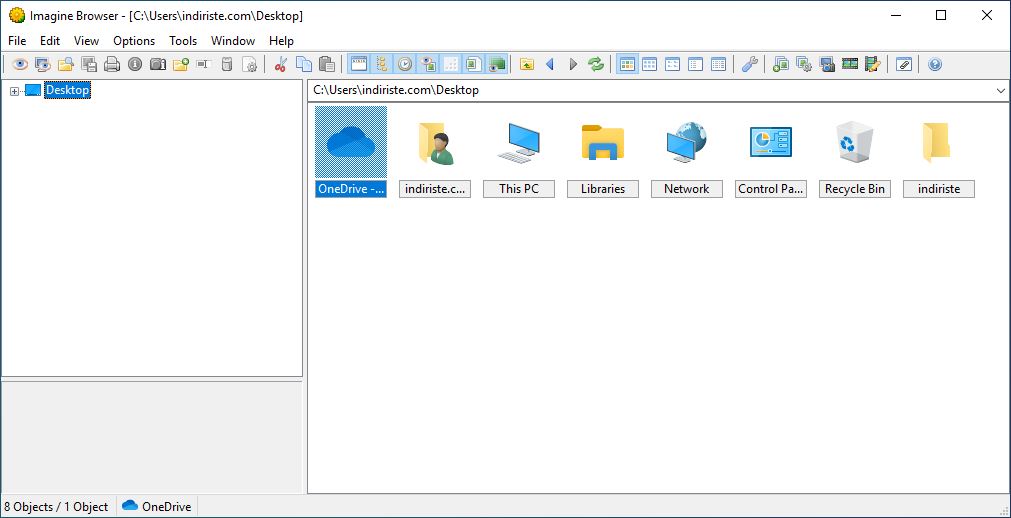Click the paperclip file association icon
The height and width of the screenshot is (518, 1011).
pyautogui.click(x=904, y=64)
